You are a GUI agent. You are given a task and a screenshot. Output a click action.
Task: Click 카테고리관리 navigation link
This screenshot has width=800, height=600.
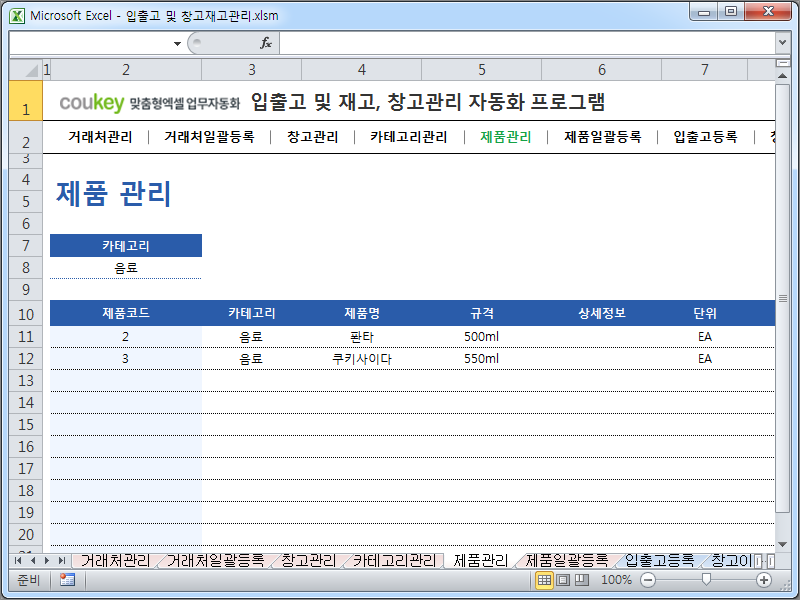point(409,137)
